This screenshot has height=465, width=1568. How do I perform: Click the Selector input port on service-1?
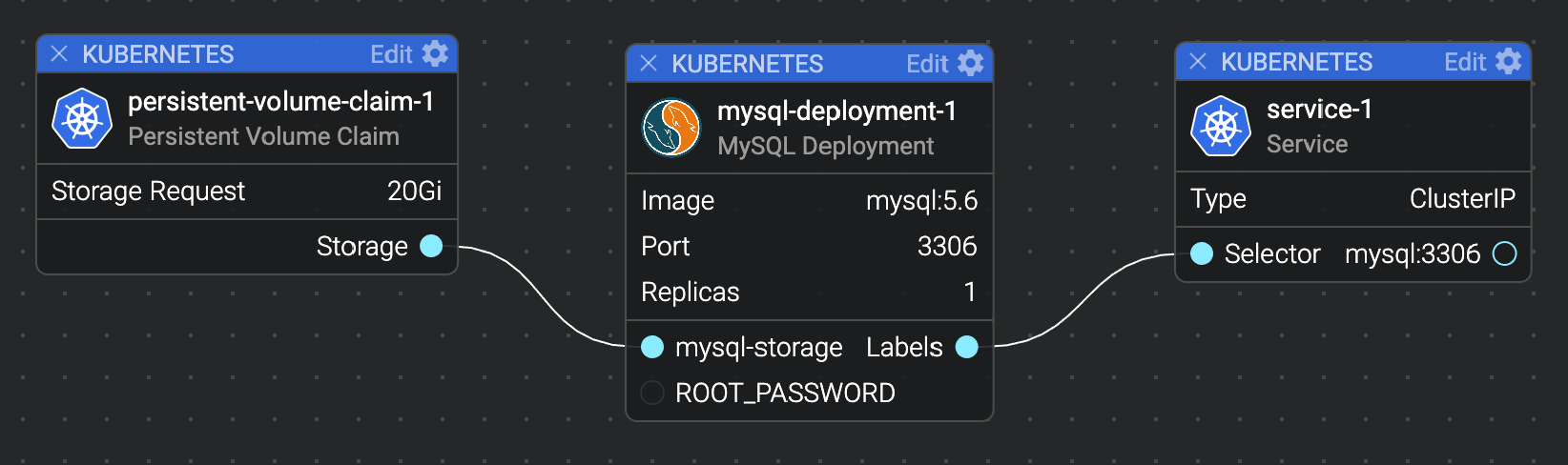pos(1202,253)
